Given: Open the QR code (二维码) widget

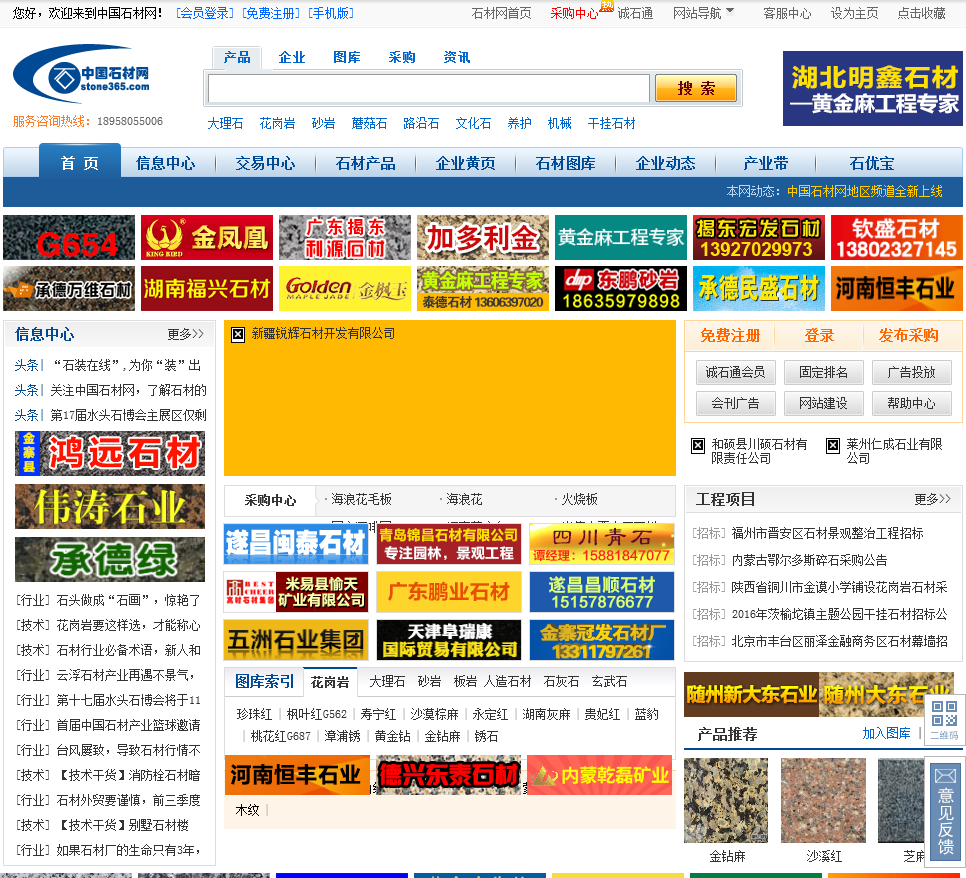Looking at the screenshot, I should click(x=944, y=719).
